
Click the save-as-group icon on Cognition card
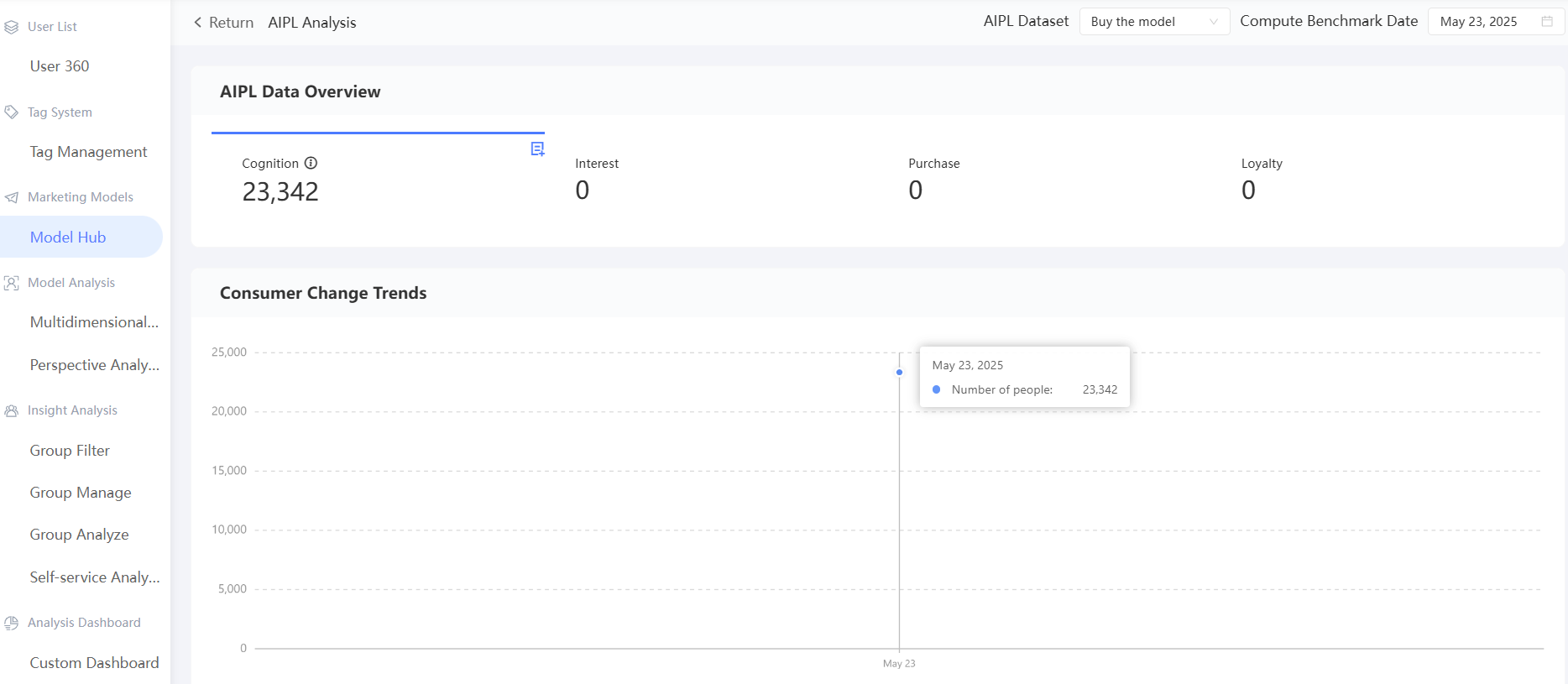point(537,149)
